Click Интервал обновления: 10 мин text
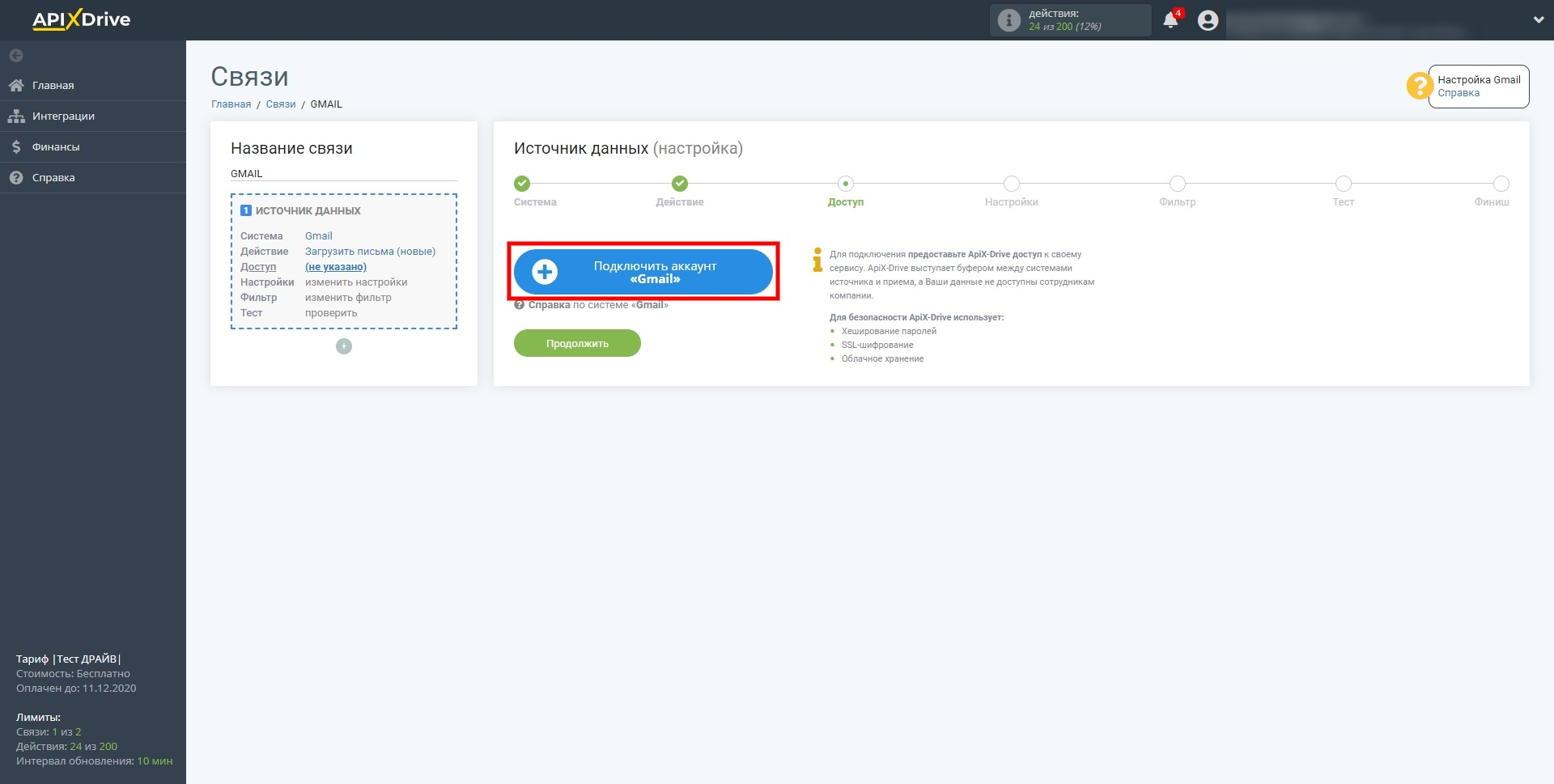1554x784 pixels. (94, 761)
